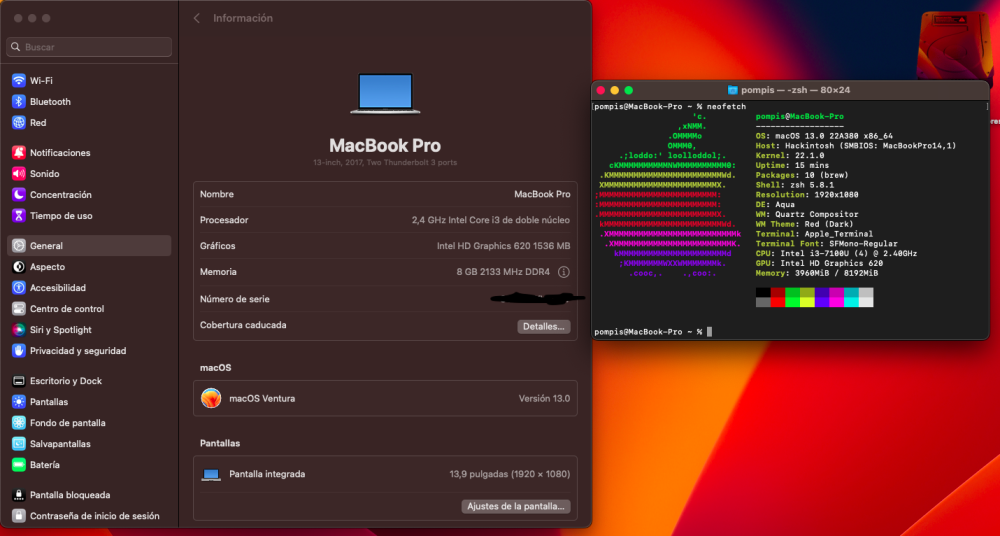
Task: Click the Memory: 3960MiB / 8192MiB line
Action: [817, 274]
